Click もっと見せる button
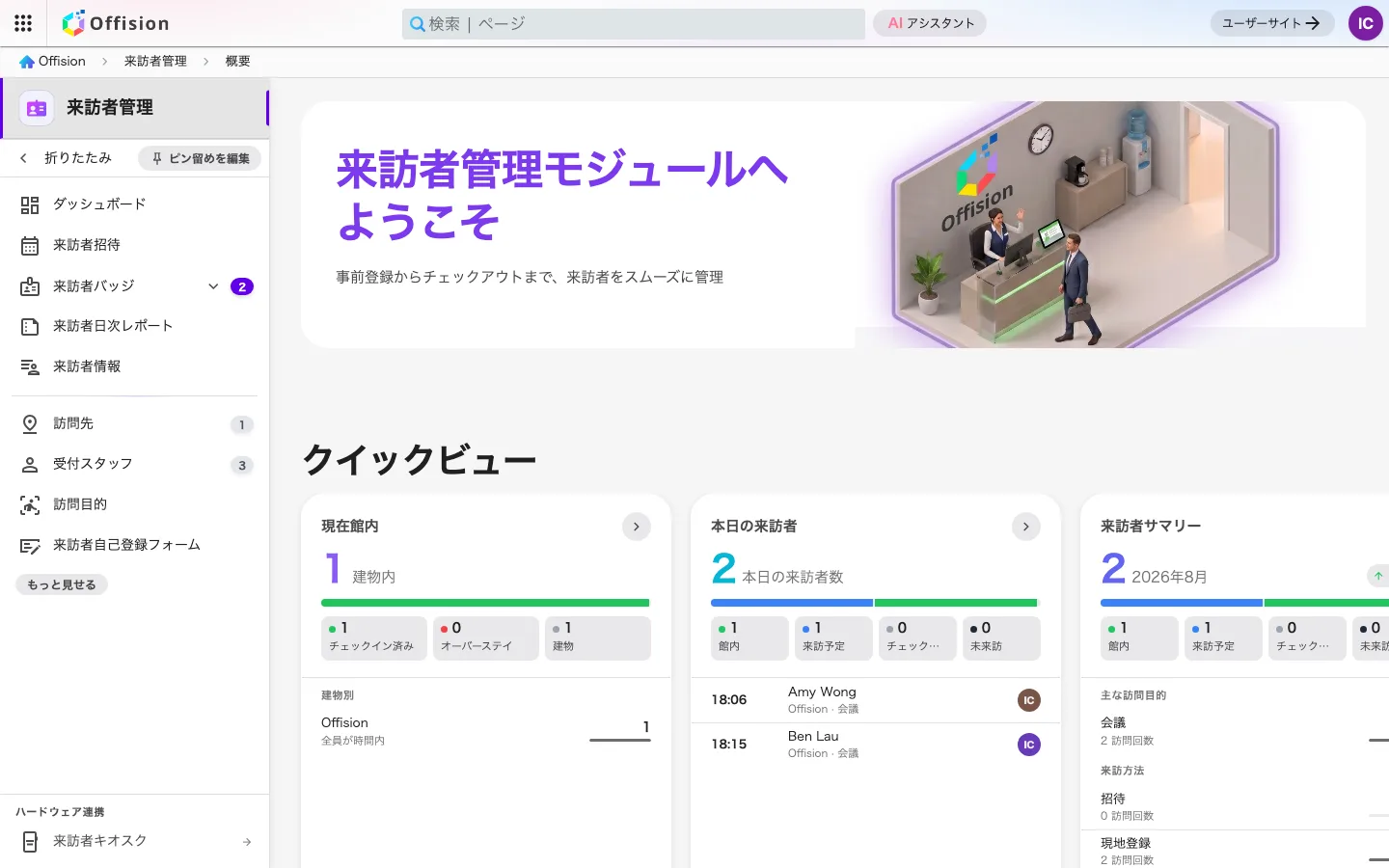The image size is (1389, 868). tap(62, 584)
